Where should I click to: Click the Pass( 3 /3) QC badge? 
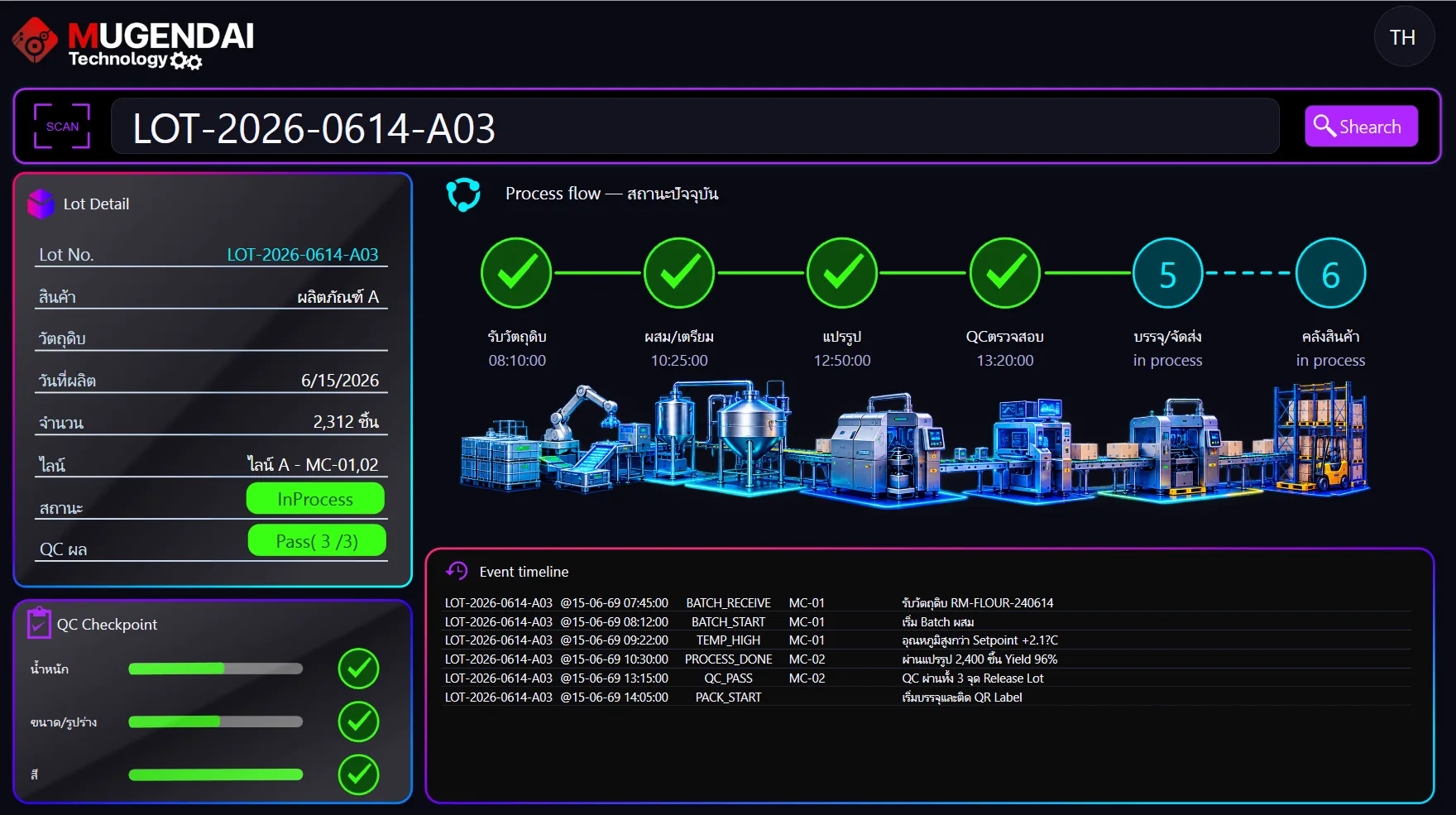(317, 541)
